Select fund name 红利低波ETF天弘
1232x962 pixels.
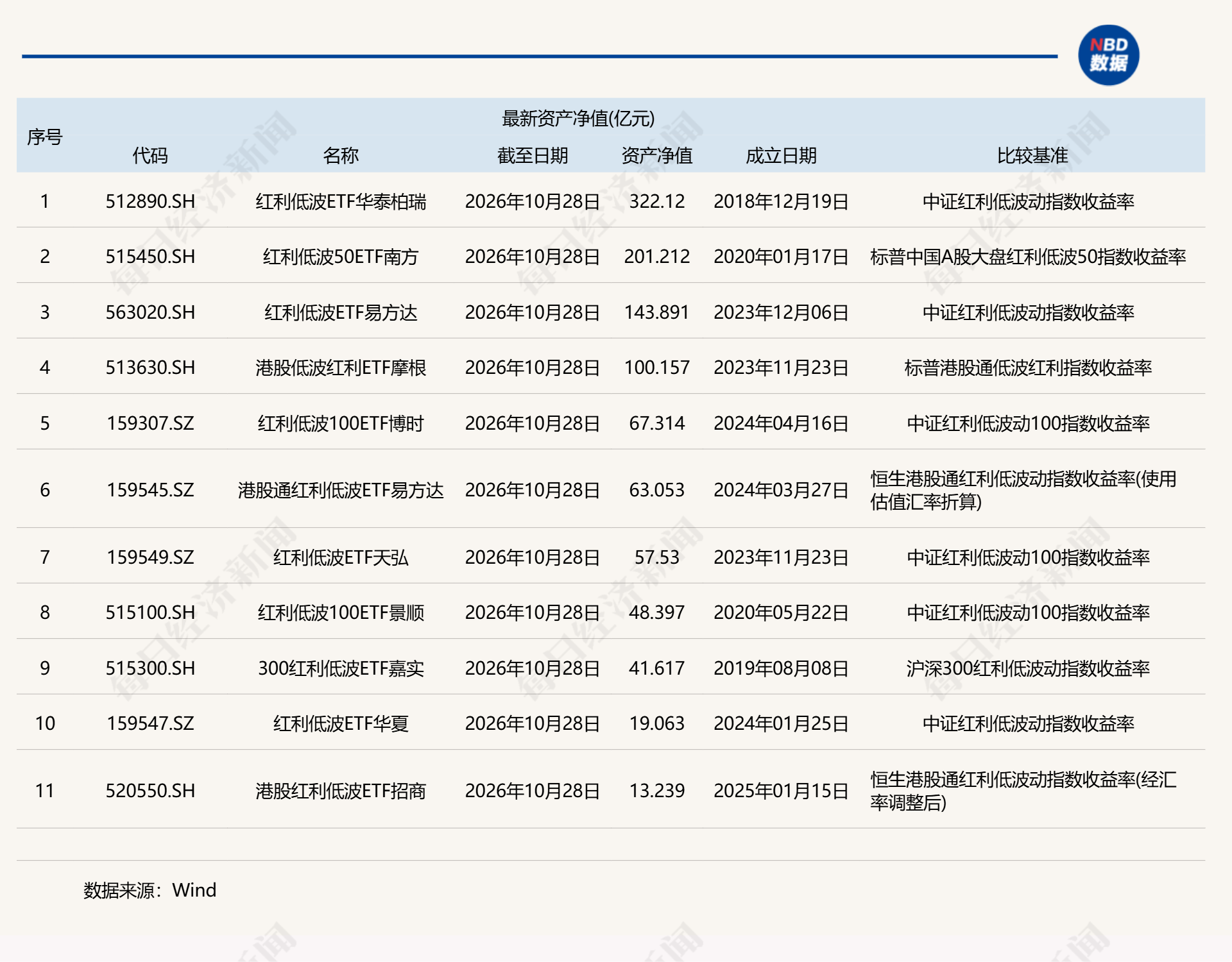tap(341, 557)
